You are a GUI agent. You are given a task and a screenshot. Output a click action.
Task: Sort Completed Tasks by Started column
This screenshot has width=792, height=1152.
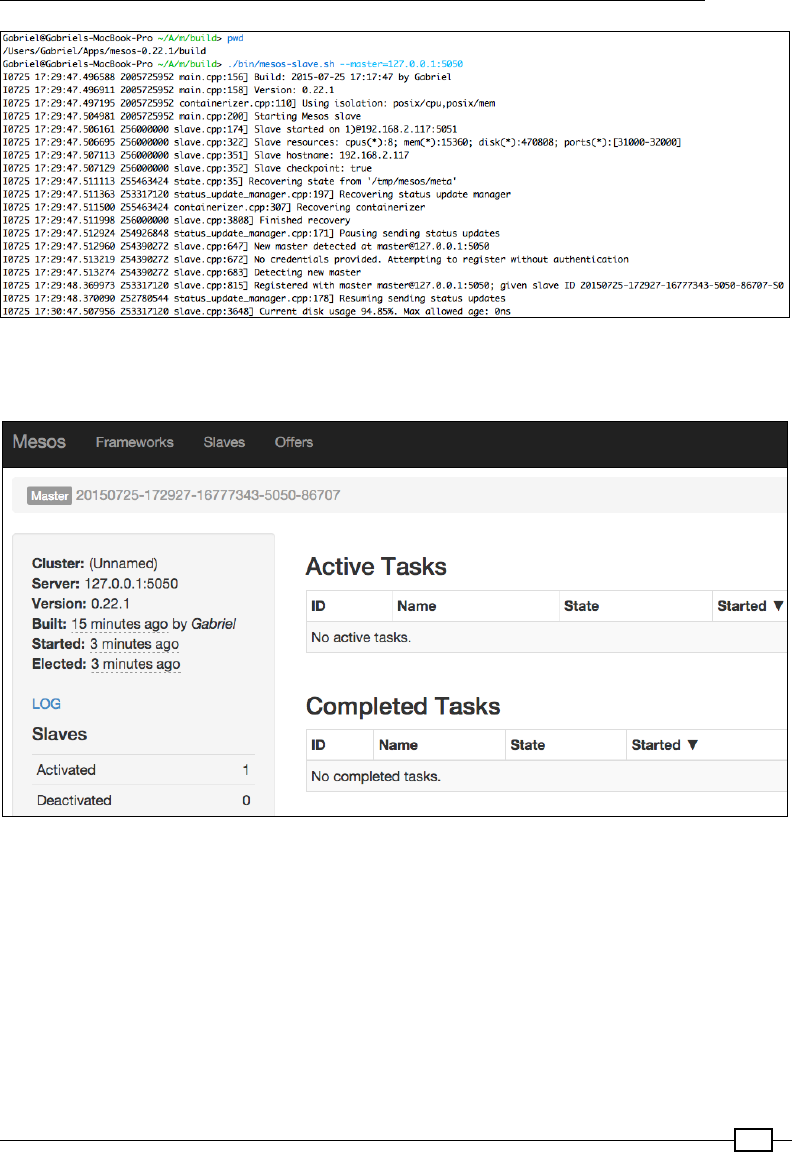[707, 745]
